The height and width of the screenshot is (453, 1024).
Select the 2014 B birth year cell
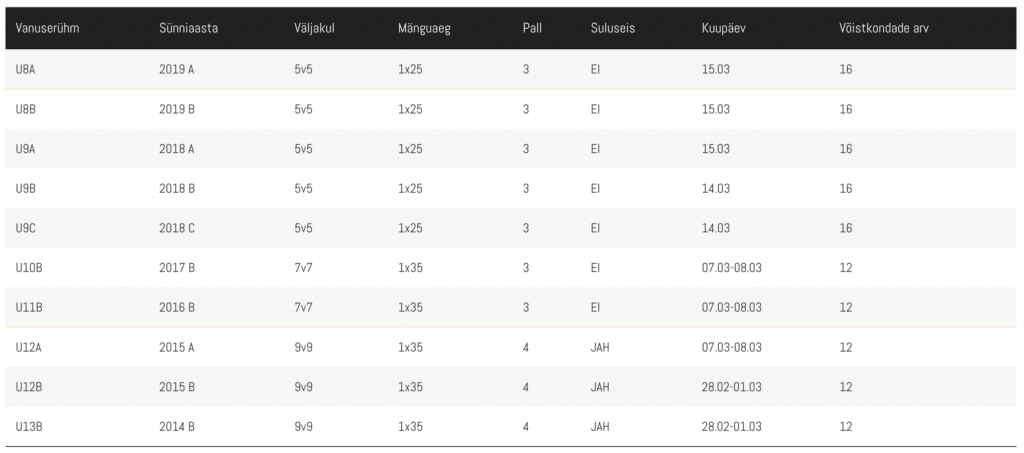[x=177, y=427]
